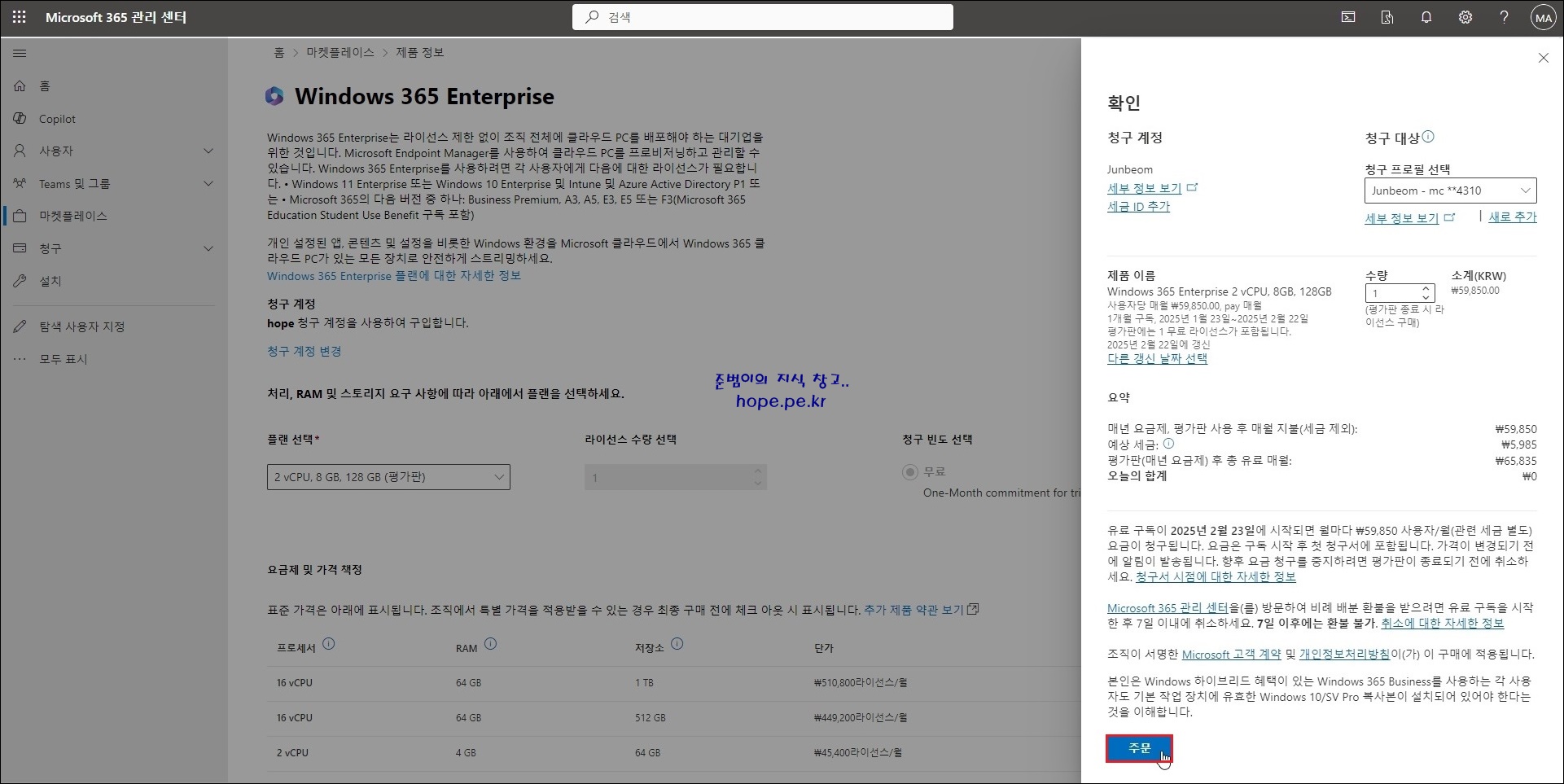Collapse navigation hamburger menu

(x=20, y=54)
